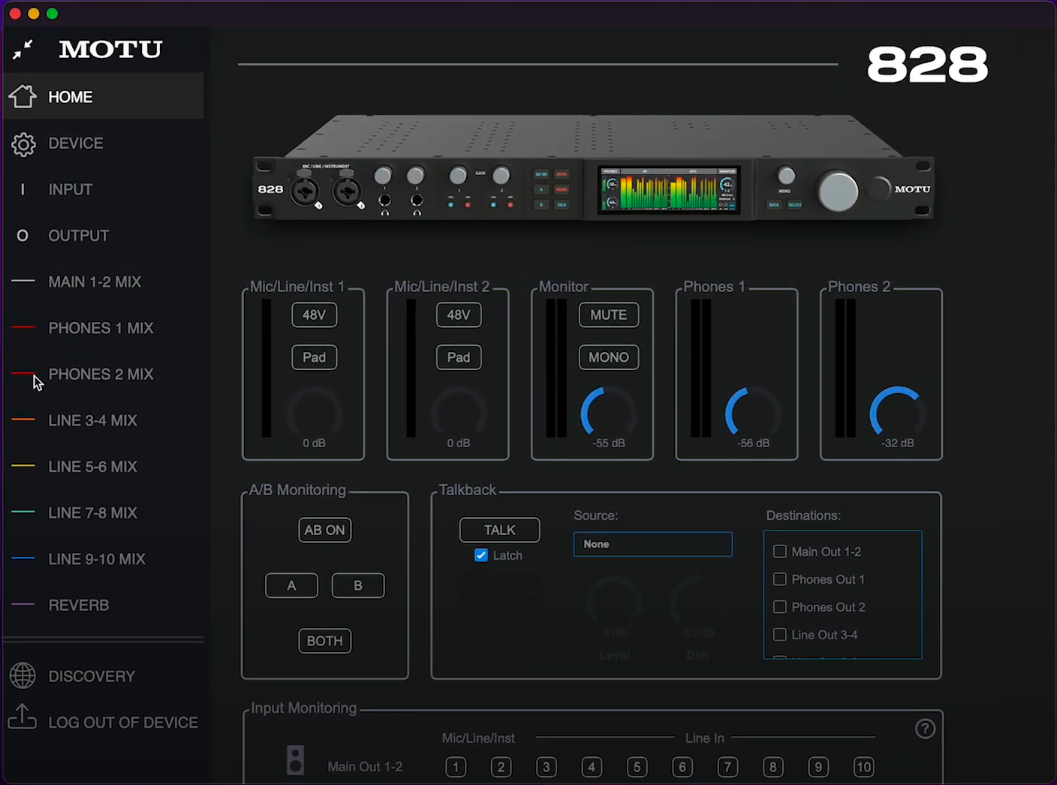Click Monitor volume knob at -55 dB

pos(609,412)
